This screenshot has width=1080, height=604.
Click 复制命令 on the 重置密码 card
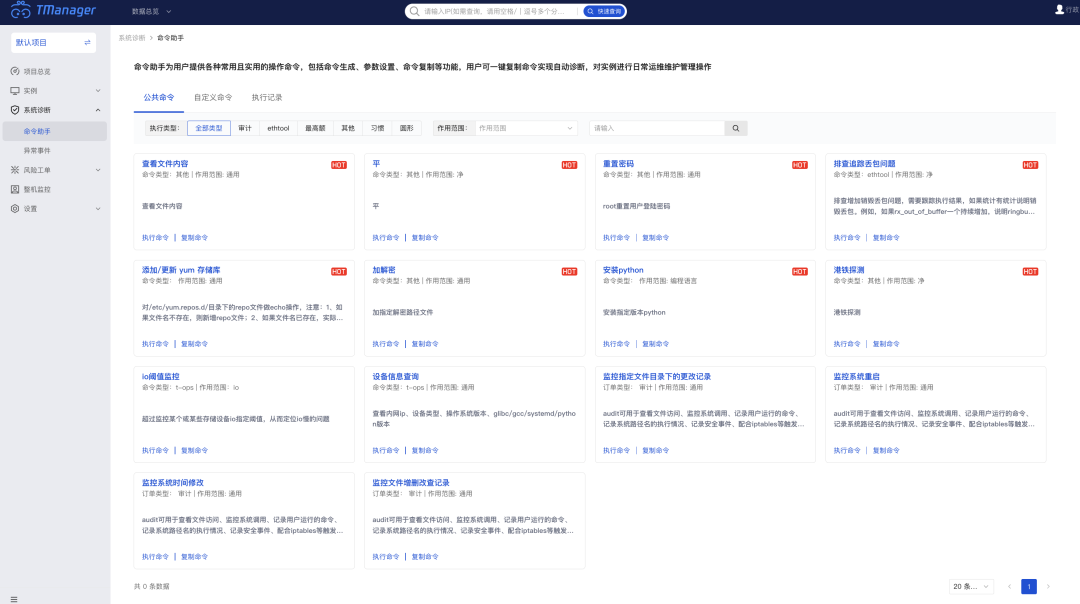[x=655, y=238]
